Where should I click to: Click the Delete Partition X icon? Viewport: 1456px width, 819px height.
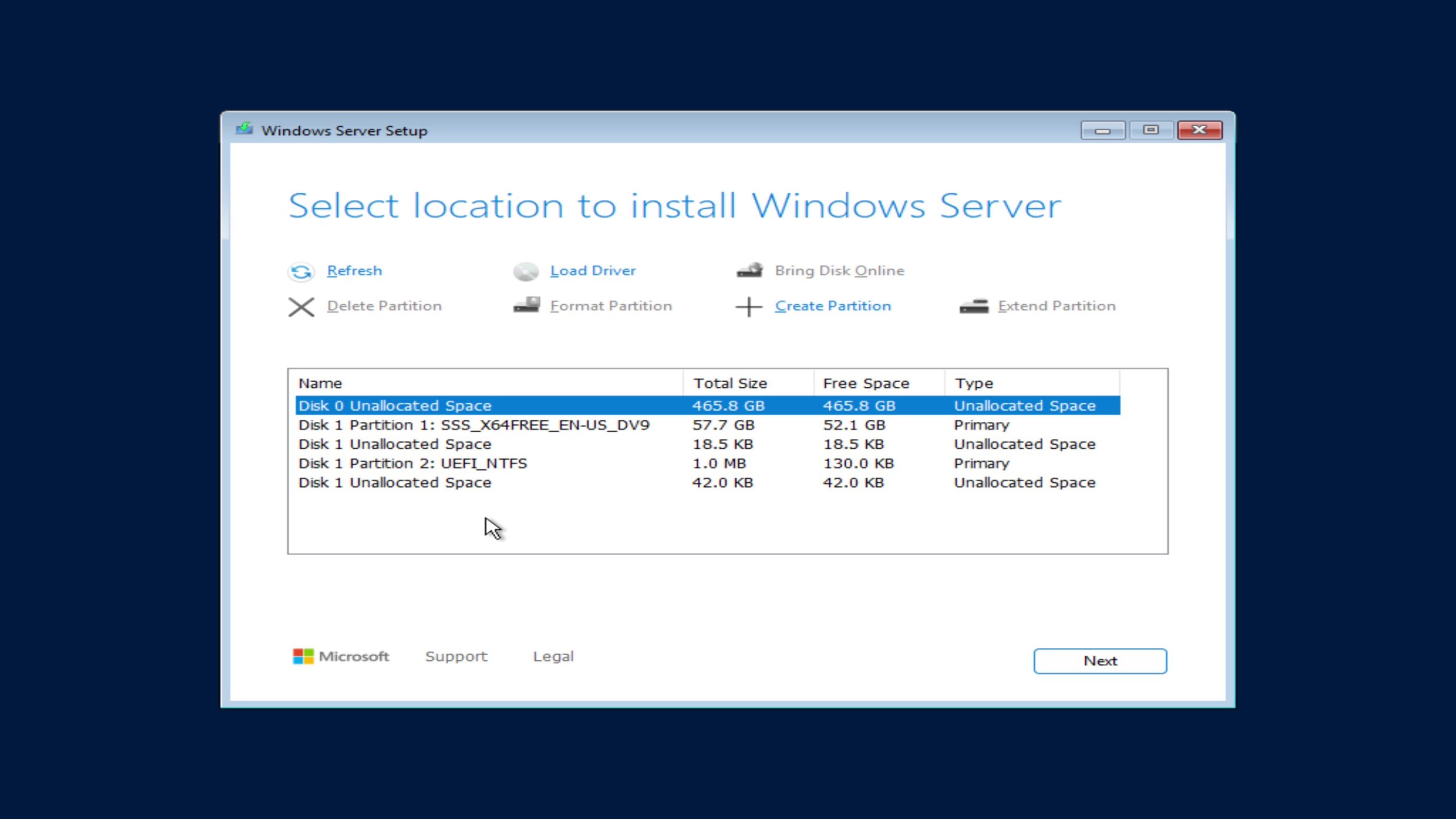pyautogui.click(x=301, y=307)
